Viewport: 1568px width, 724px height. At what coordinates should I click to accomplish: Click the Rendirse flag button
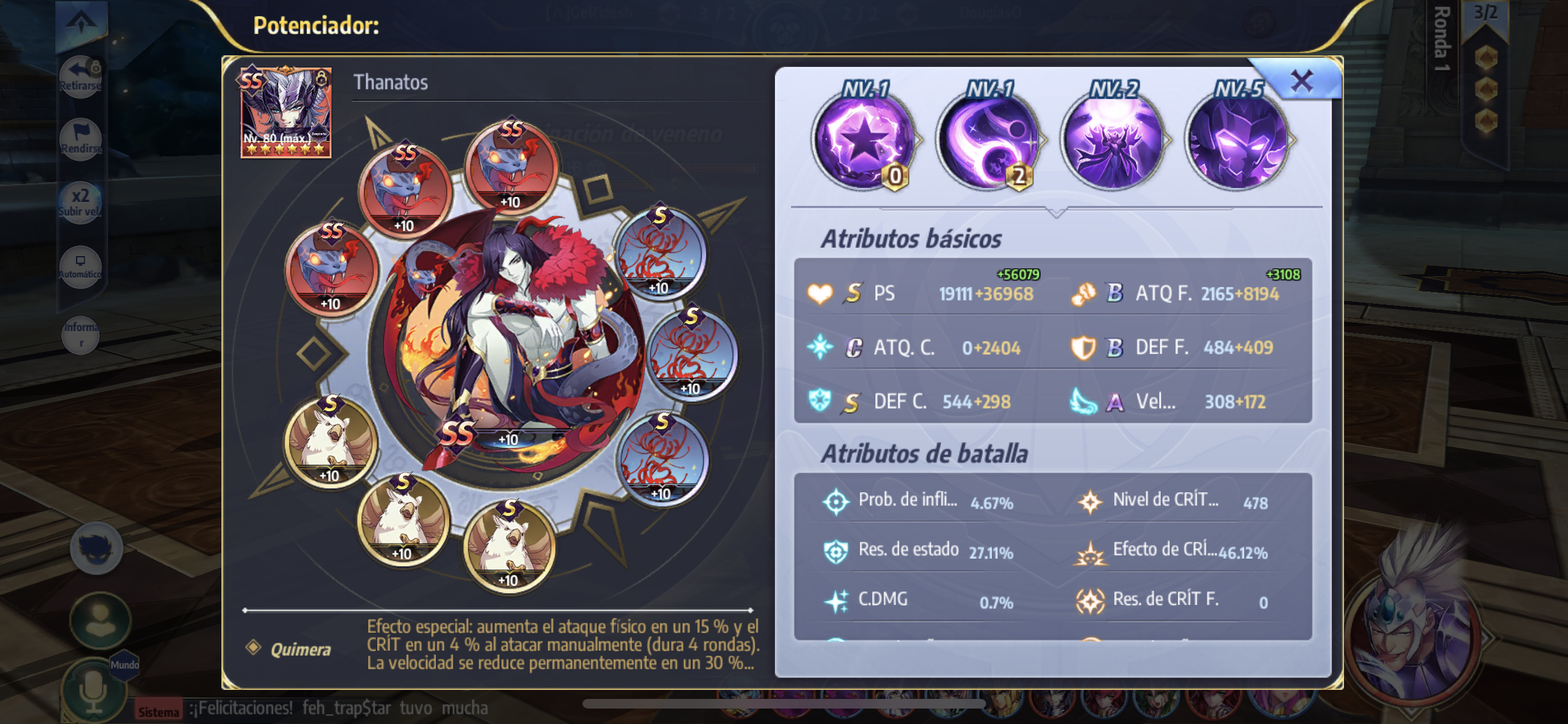click(80, 140)
